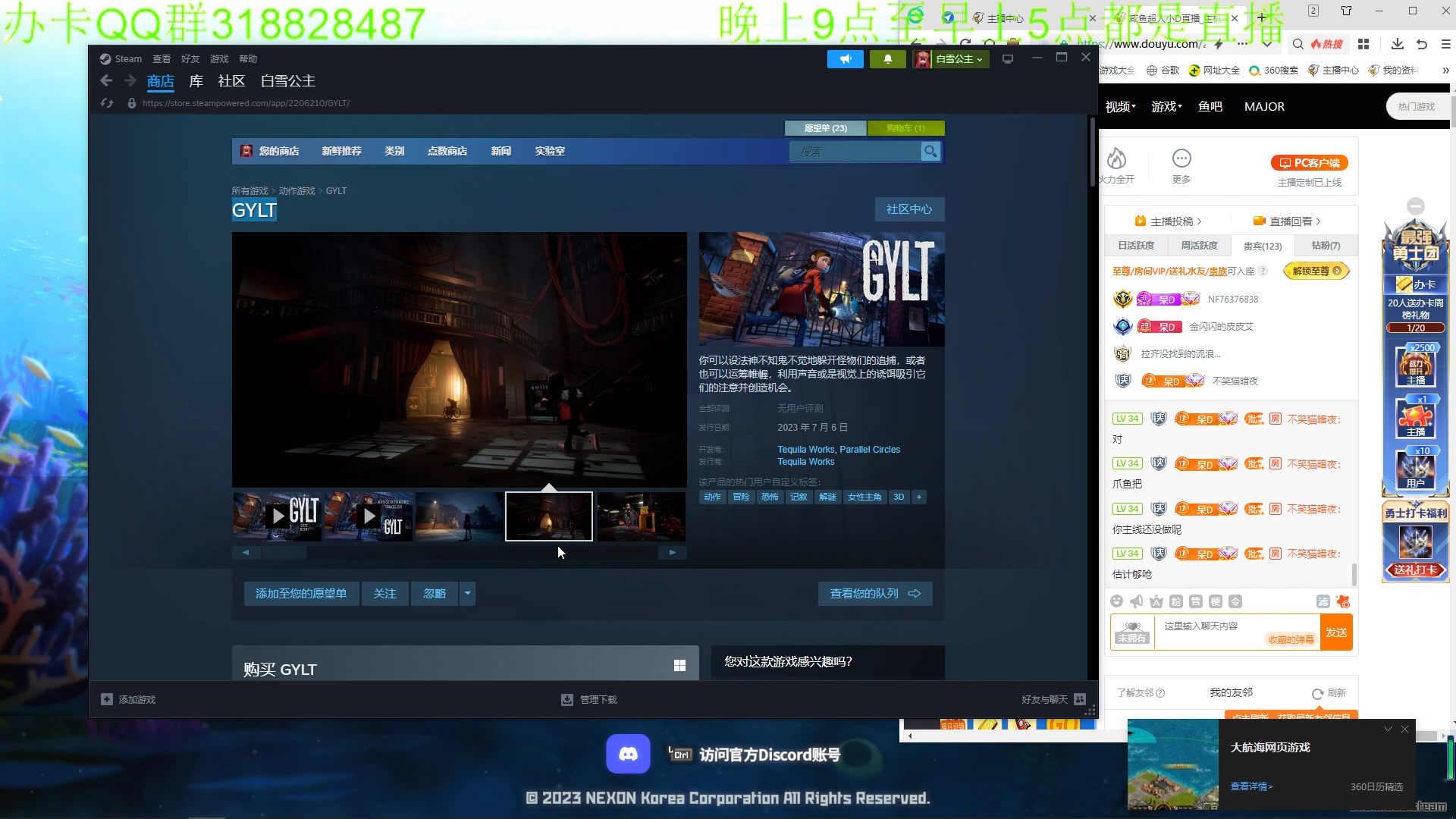Open the 类别 categories store menu
1456x819 pixels.
click(394, 152)
